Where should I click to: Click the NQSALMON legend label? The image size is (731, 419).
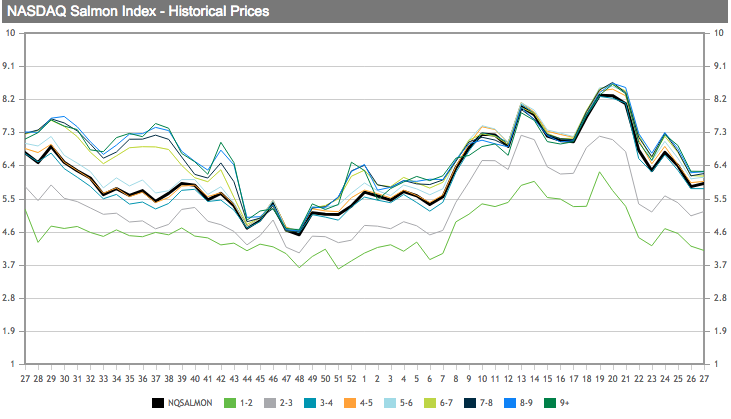click(190, 403)
